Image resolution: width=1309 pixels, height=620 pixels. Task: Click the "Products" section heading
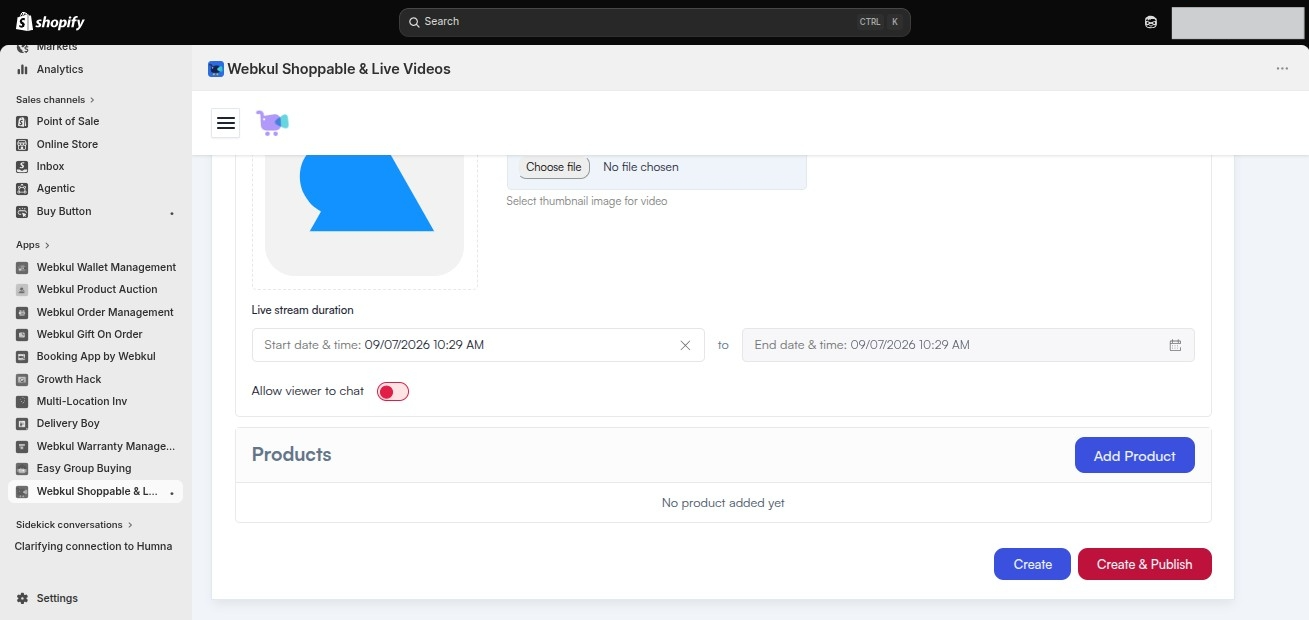(291, 454)
